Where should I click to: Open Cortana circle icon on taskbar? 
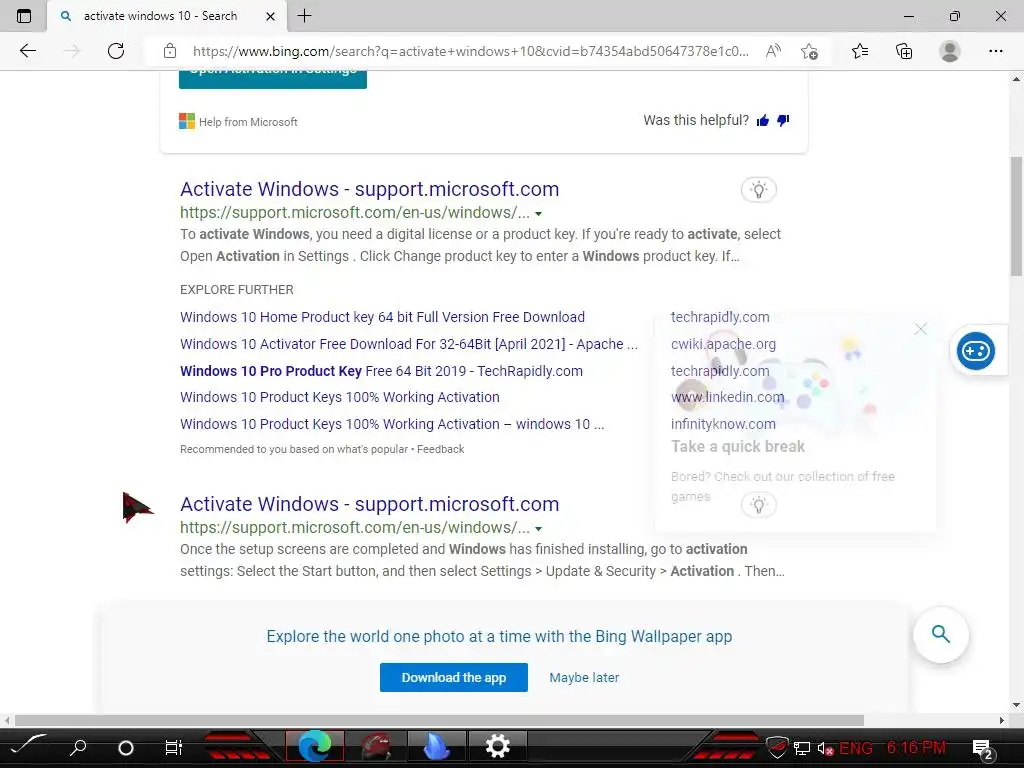coord(125,747)
